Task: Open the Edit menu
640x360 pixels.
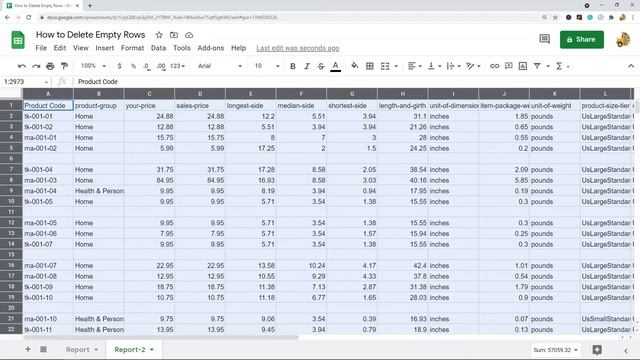Action: click(60, 48)
